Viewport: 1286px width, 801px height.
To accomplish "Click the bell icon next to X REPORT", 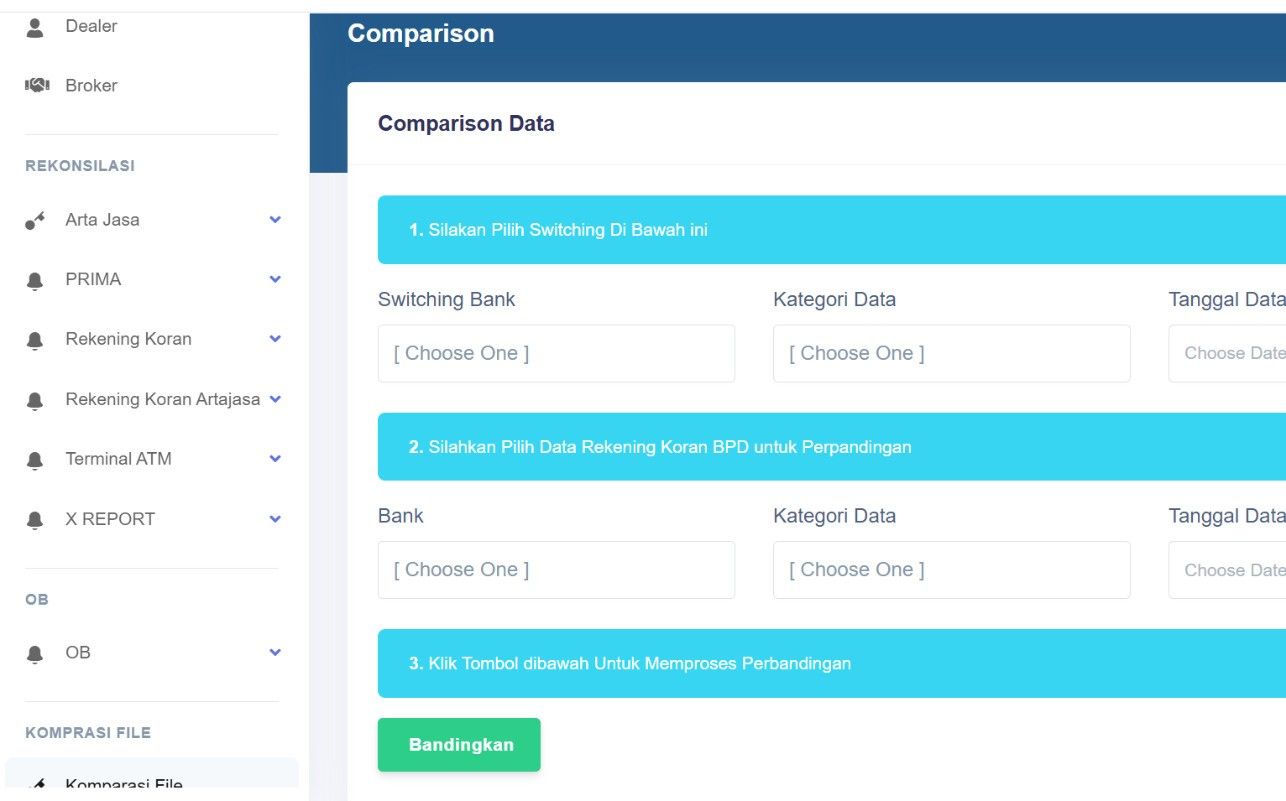I will (x=35, y=521).
